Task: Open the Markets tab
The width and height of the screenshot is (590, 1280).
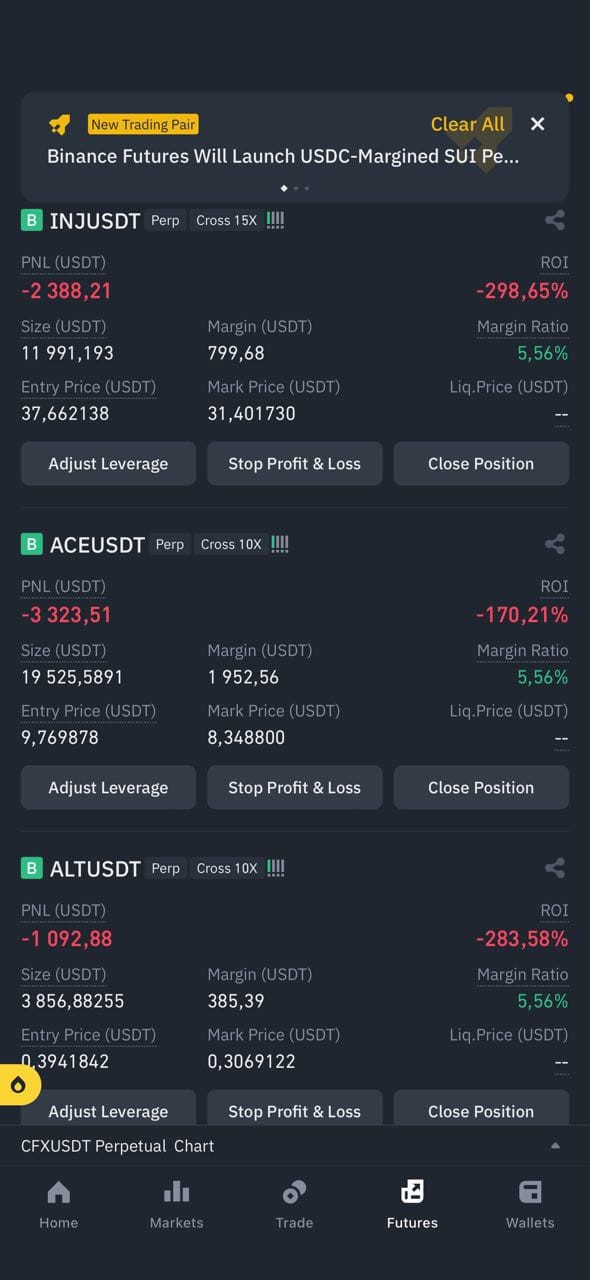Action: click(x=176, y=1205)
